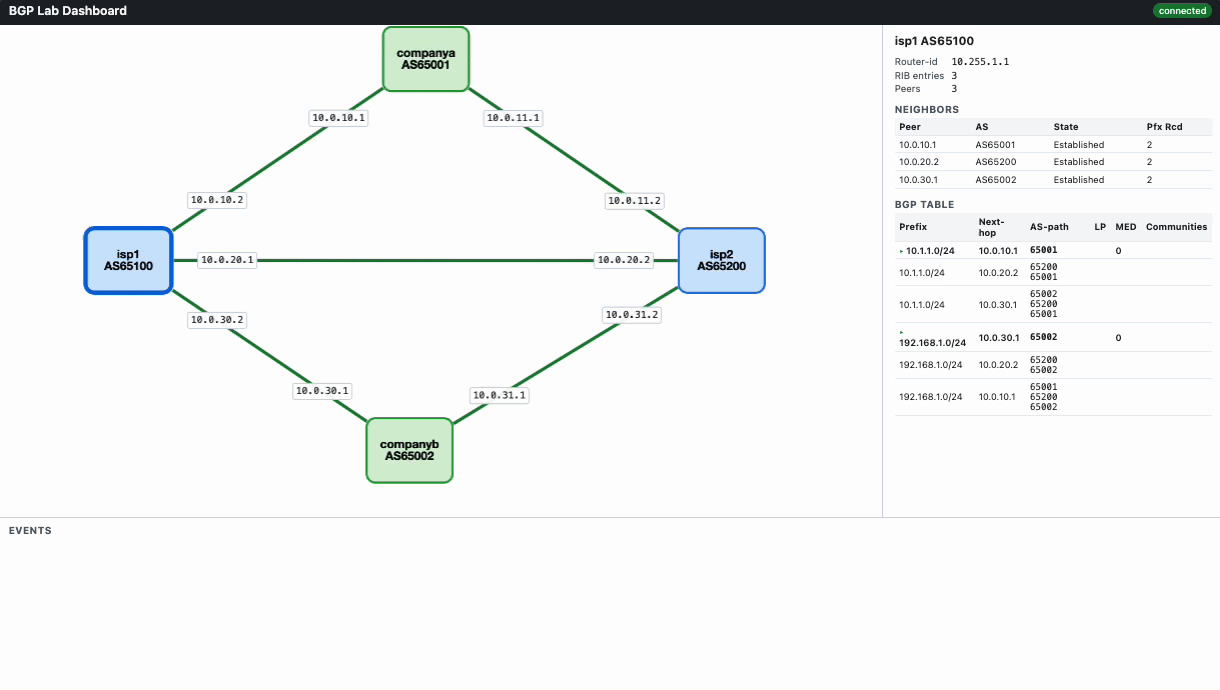Click the Pfx Rcd column header

1164,127
